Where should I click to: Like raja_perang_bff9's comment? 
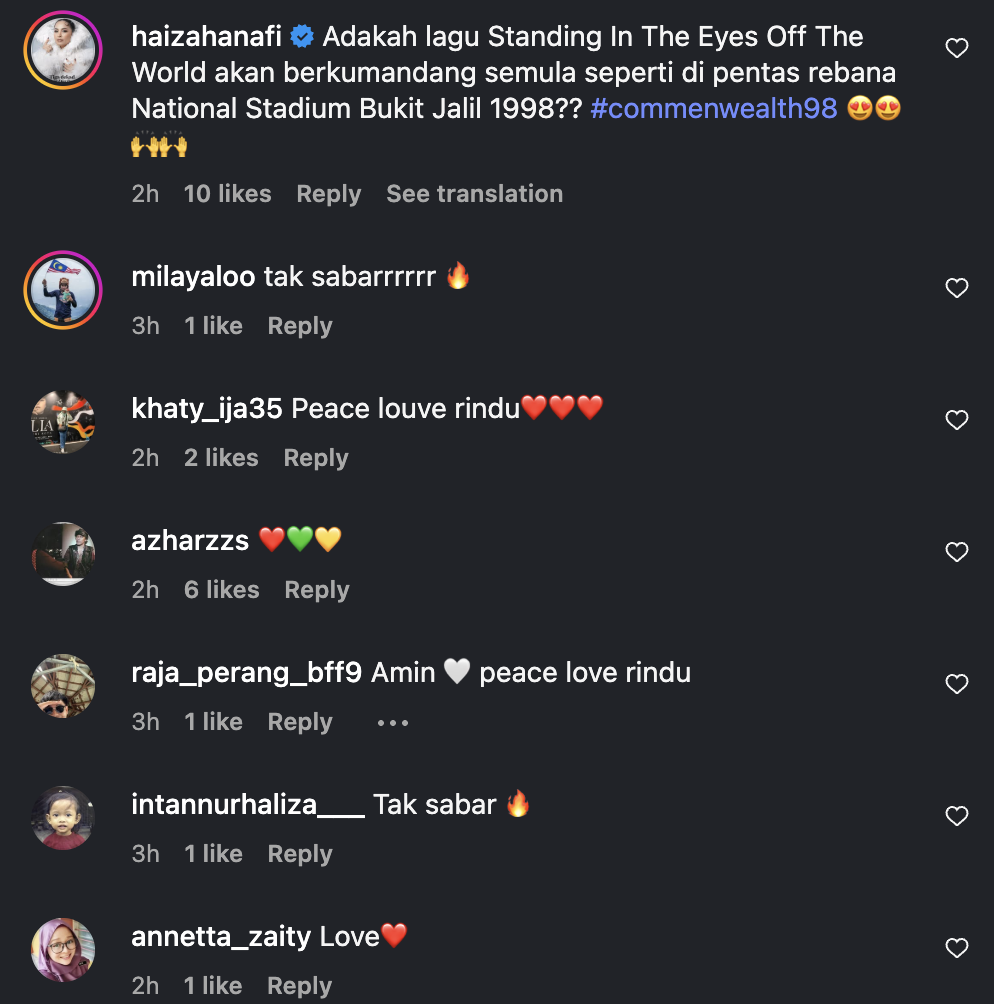point(957,684)
